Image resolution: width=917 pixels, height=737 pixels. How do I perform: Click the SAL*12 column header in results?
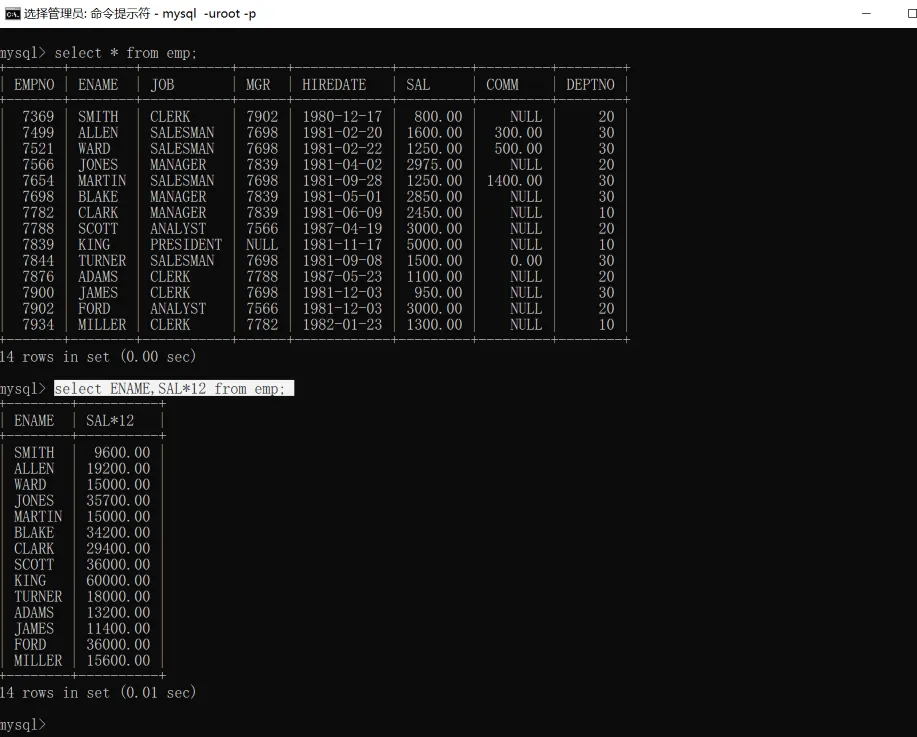(110, 421)
